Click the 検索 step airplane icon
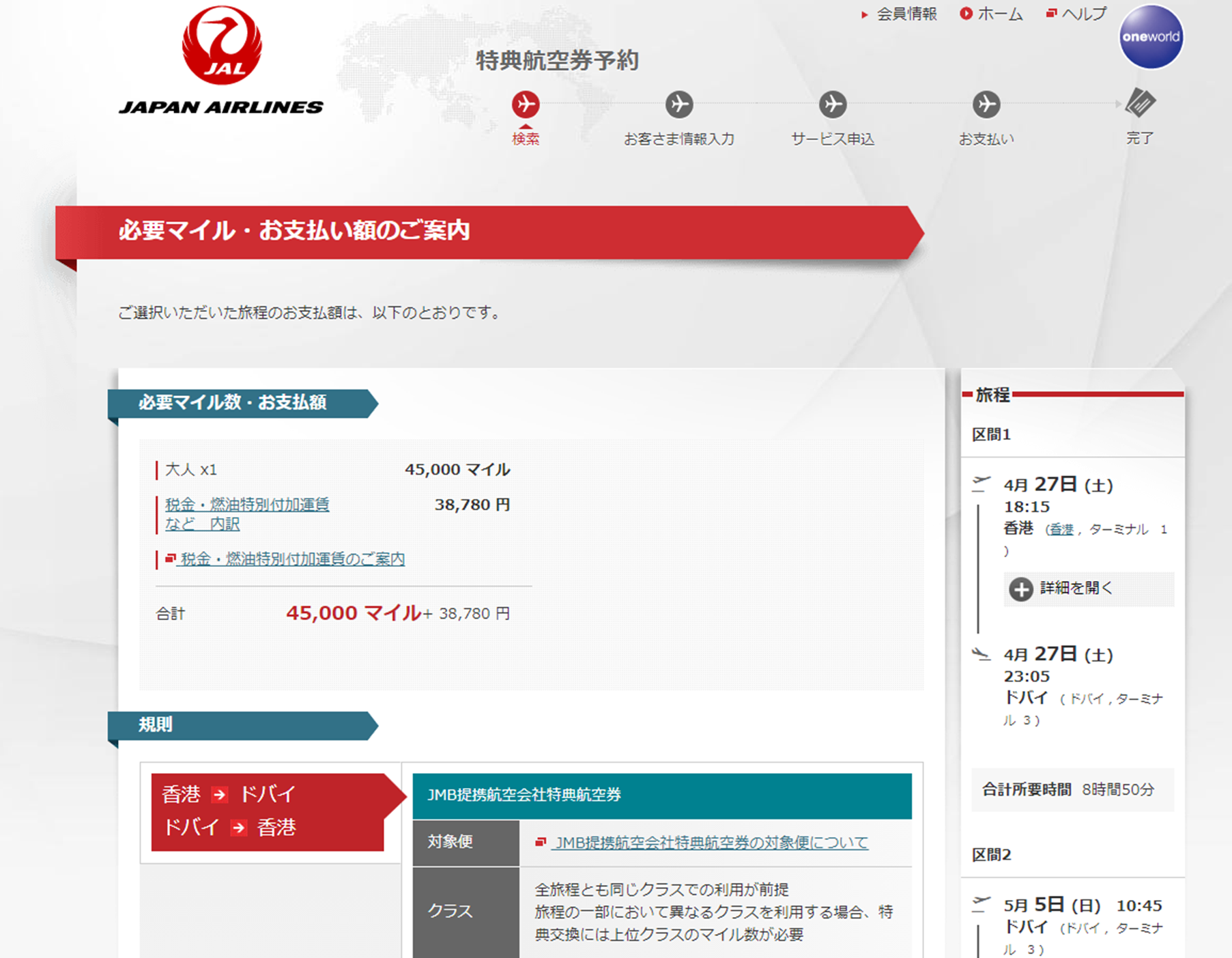Screen dimensions: 1232x958 [x=526, y=104]
